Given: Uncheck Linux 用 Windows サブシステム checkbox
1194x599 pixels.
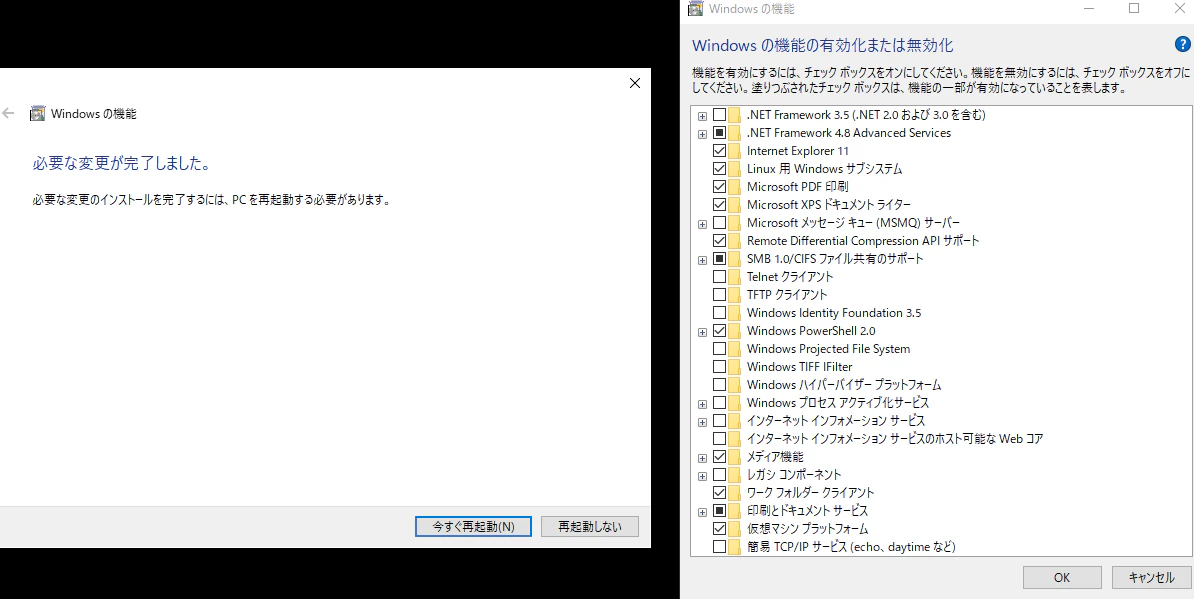Looking at the screenshot, I should point(719,169).
